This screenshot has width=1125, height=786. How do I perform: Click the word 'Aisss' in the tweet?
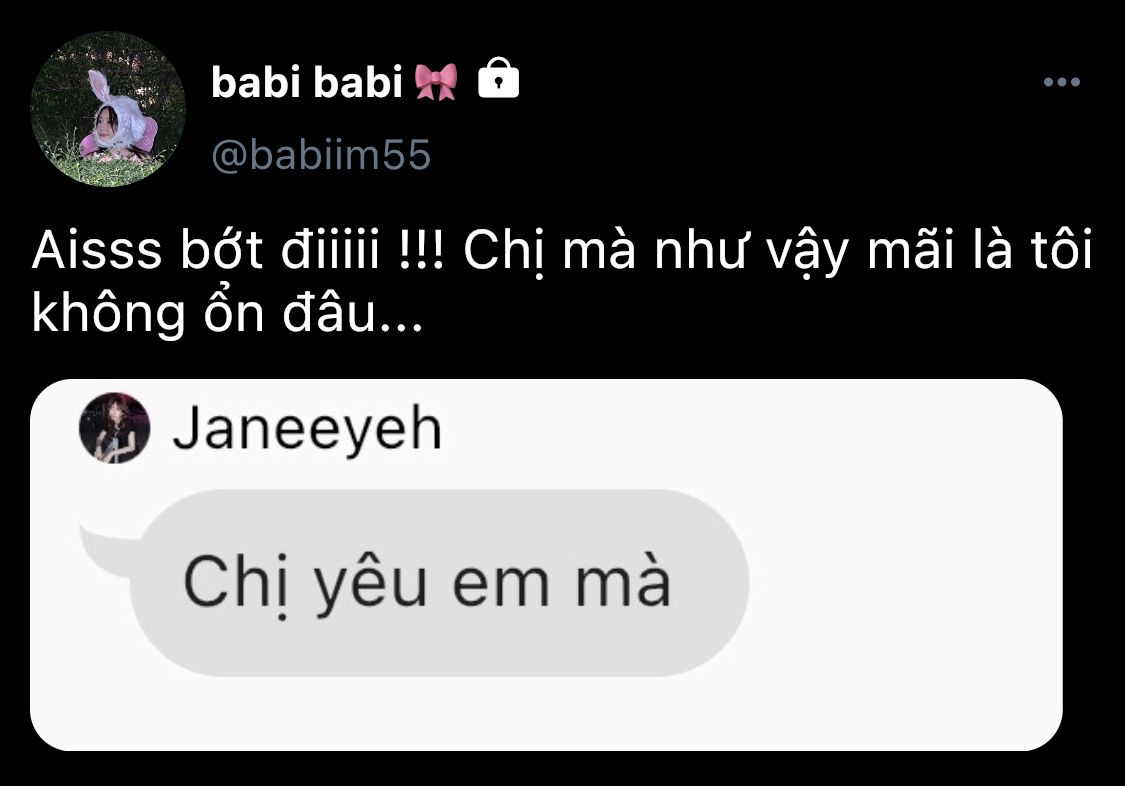(97, 250)
